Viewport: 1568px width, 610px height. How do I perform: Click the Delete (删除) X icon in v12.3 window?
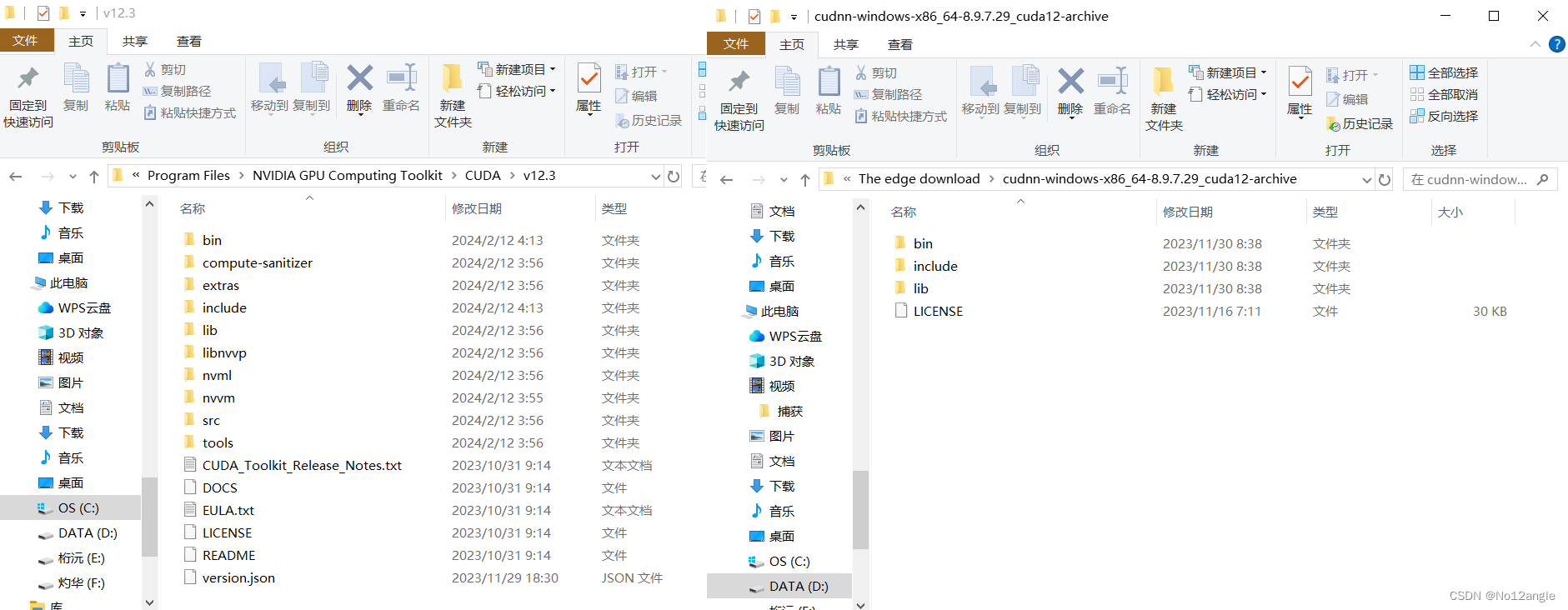[x=359, y=78]
